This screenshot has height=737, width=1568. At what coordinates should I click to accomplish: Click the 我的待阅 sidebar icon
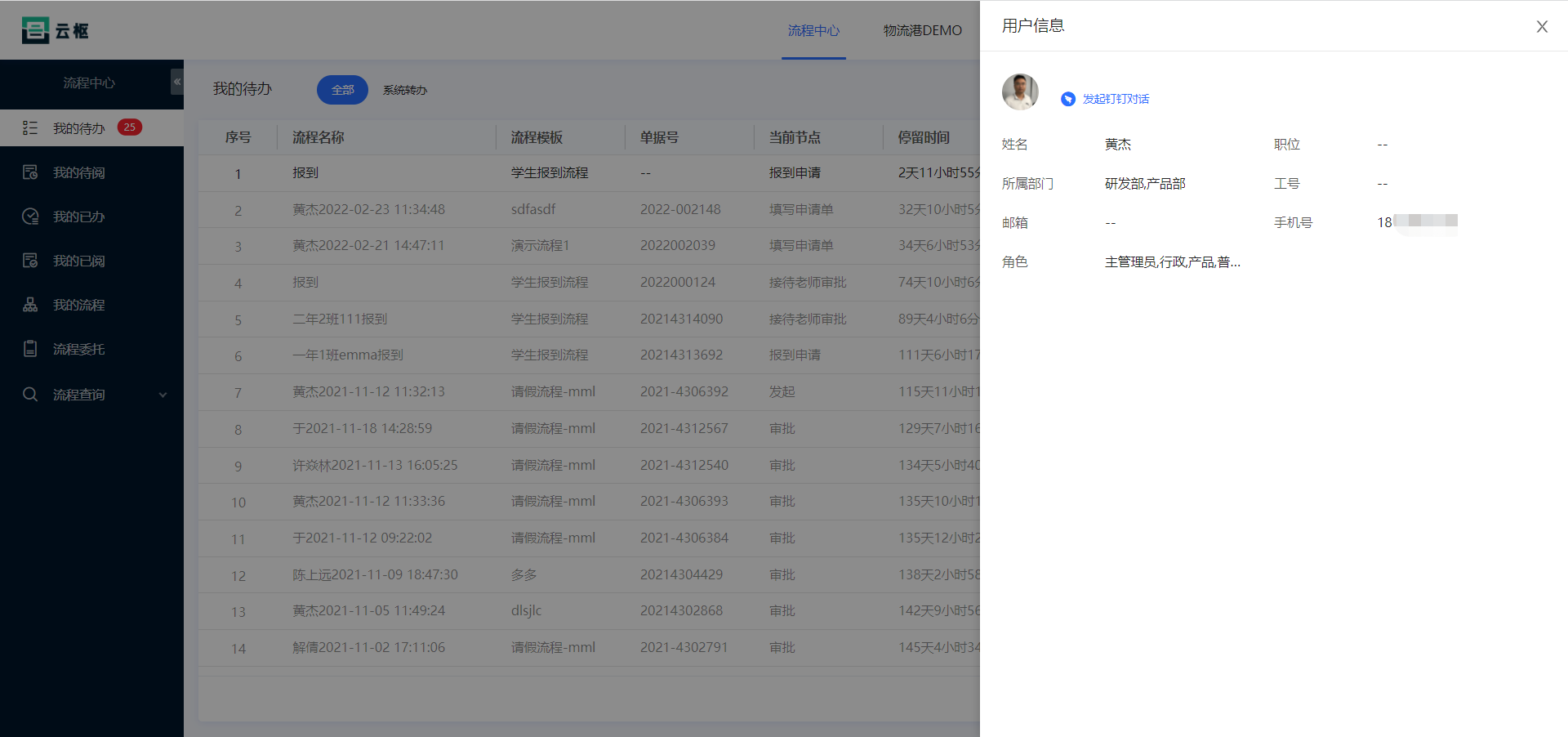point(30,172)
